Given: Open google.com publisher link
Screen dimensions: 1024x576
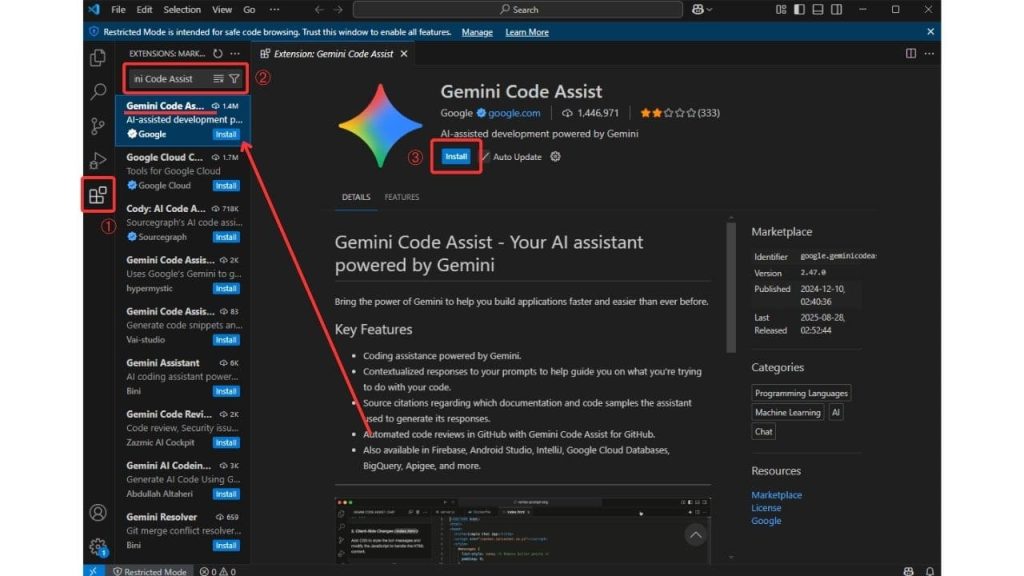Looking at the screenshot, I should pos(514,113).
